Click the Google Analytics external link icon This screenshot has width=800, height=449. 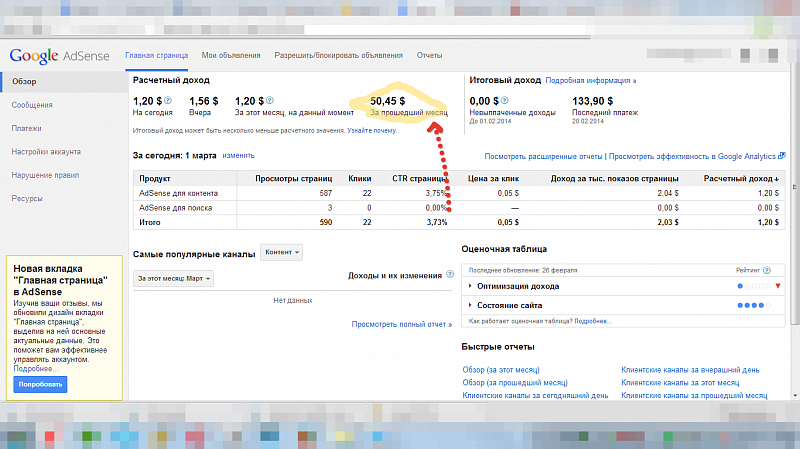pos(782,156)
